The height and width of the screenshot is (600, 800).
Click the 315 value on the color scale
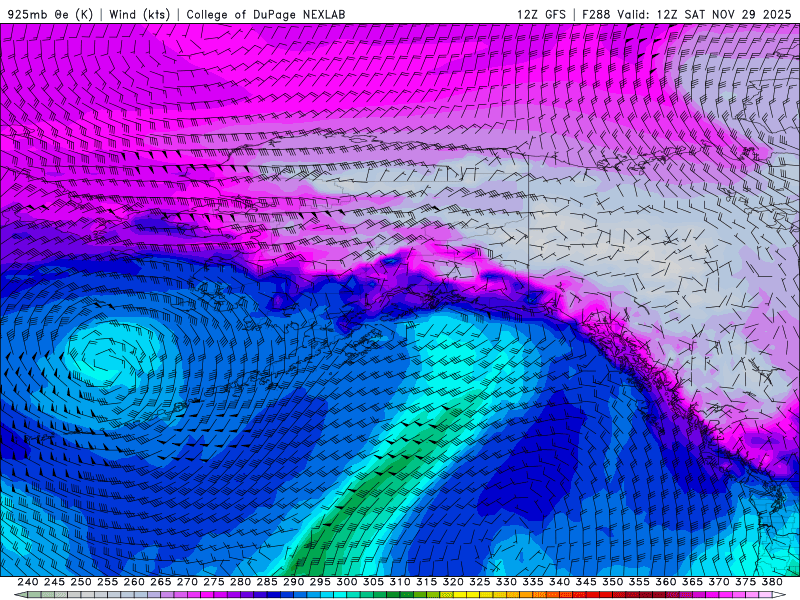[x=426, y=582]
